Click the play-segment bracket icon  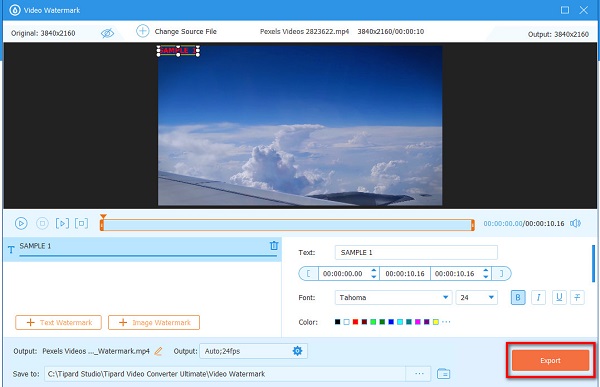point(62,223)
